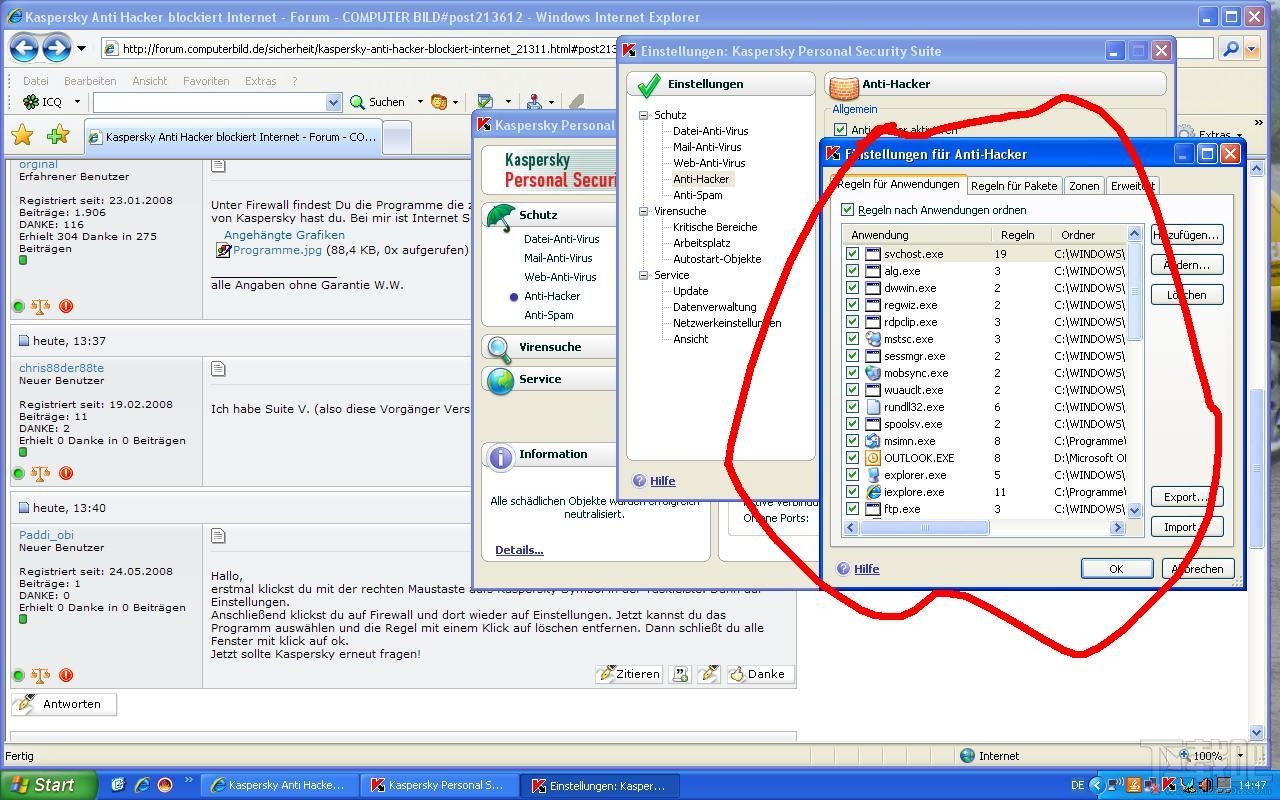Click the magnifier icon beside Virensuche
Image resolution: width=1280 pixels, height=800 pixels.
(500, 347)
